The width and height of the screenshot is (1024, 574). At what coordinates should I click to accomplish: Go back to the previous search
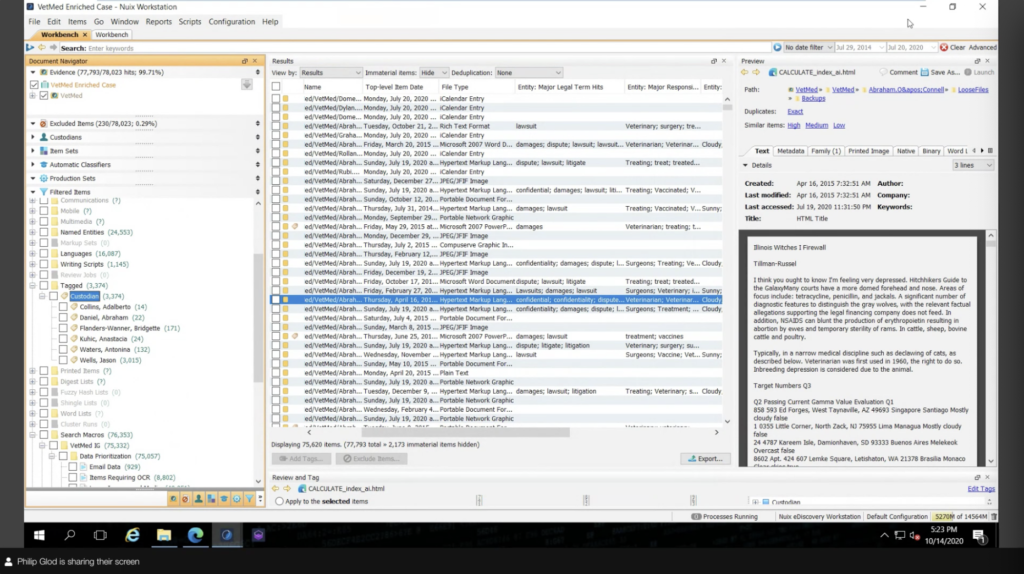pos(42,48)
